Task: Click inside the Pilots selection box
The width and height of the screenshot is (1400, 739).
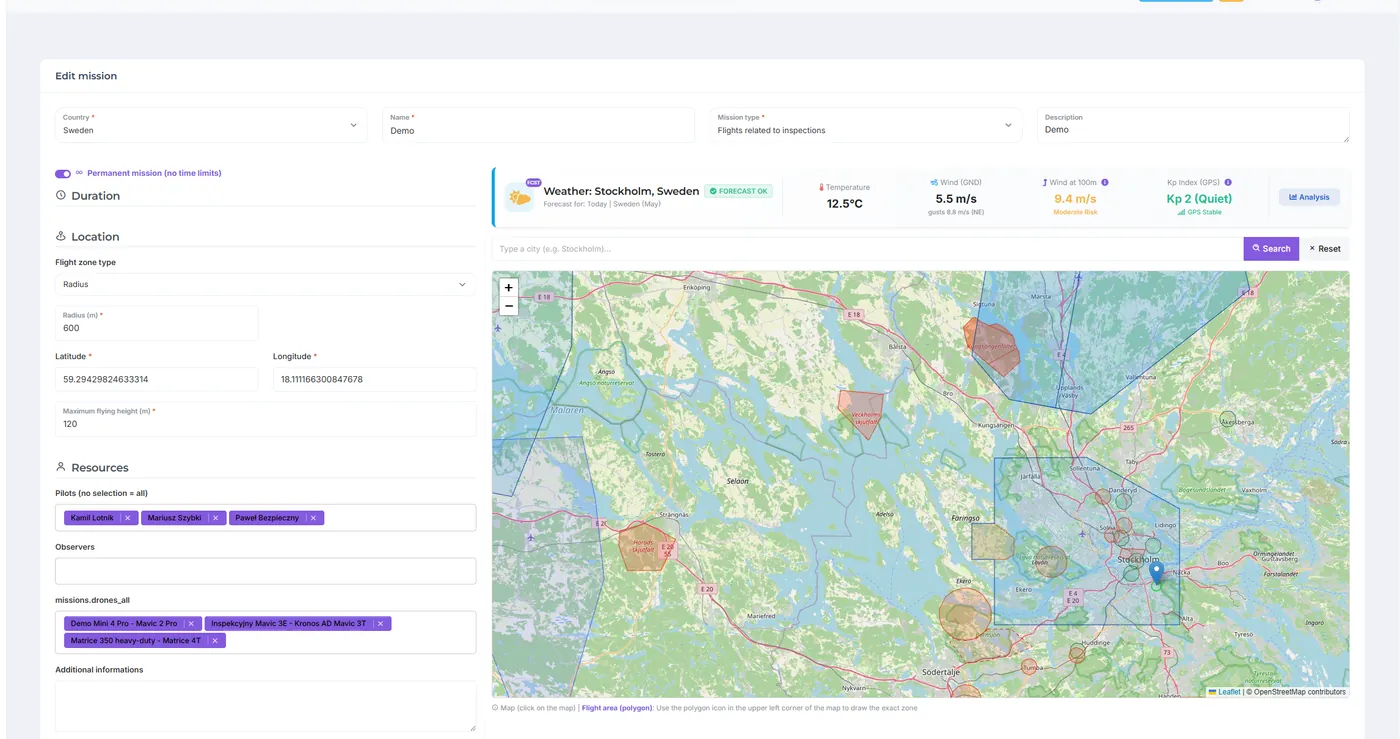Action: pos(265,518)
